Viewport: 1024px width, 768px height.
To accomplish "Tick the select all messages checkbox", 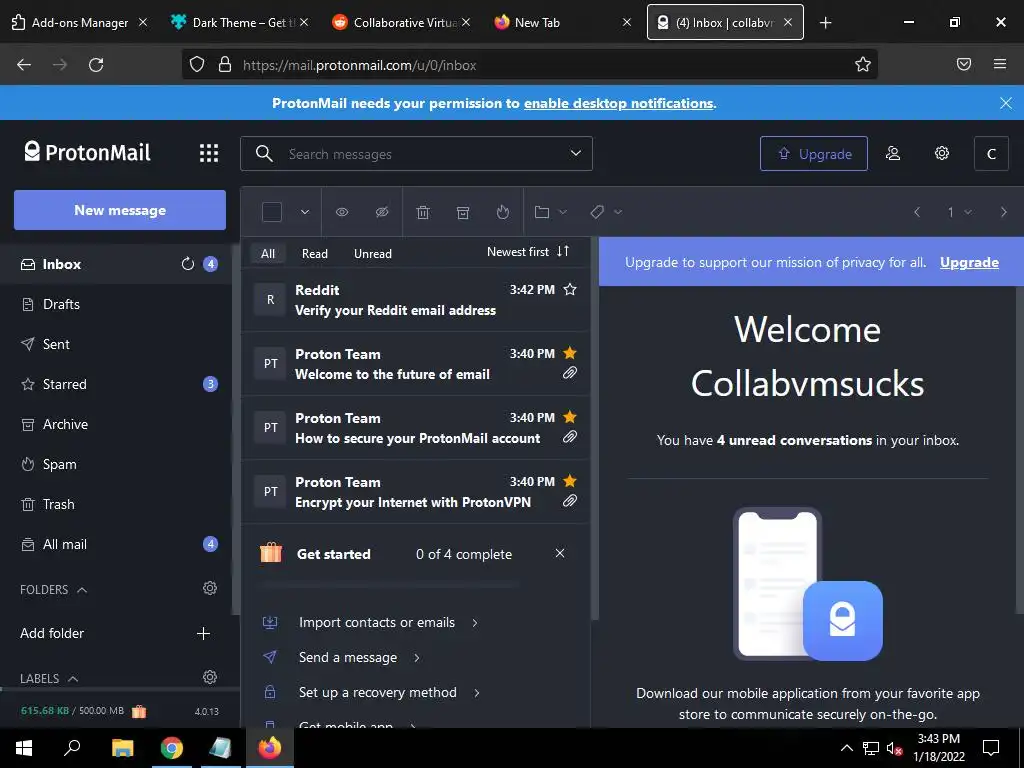I will point(272,212).
